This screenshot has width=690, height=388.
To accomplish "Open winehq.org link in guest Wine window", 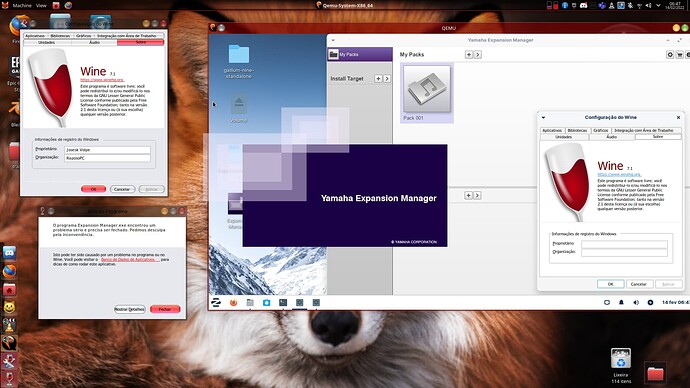I will click(619, 175).
